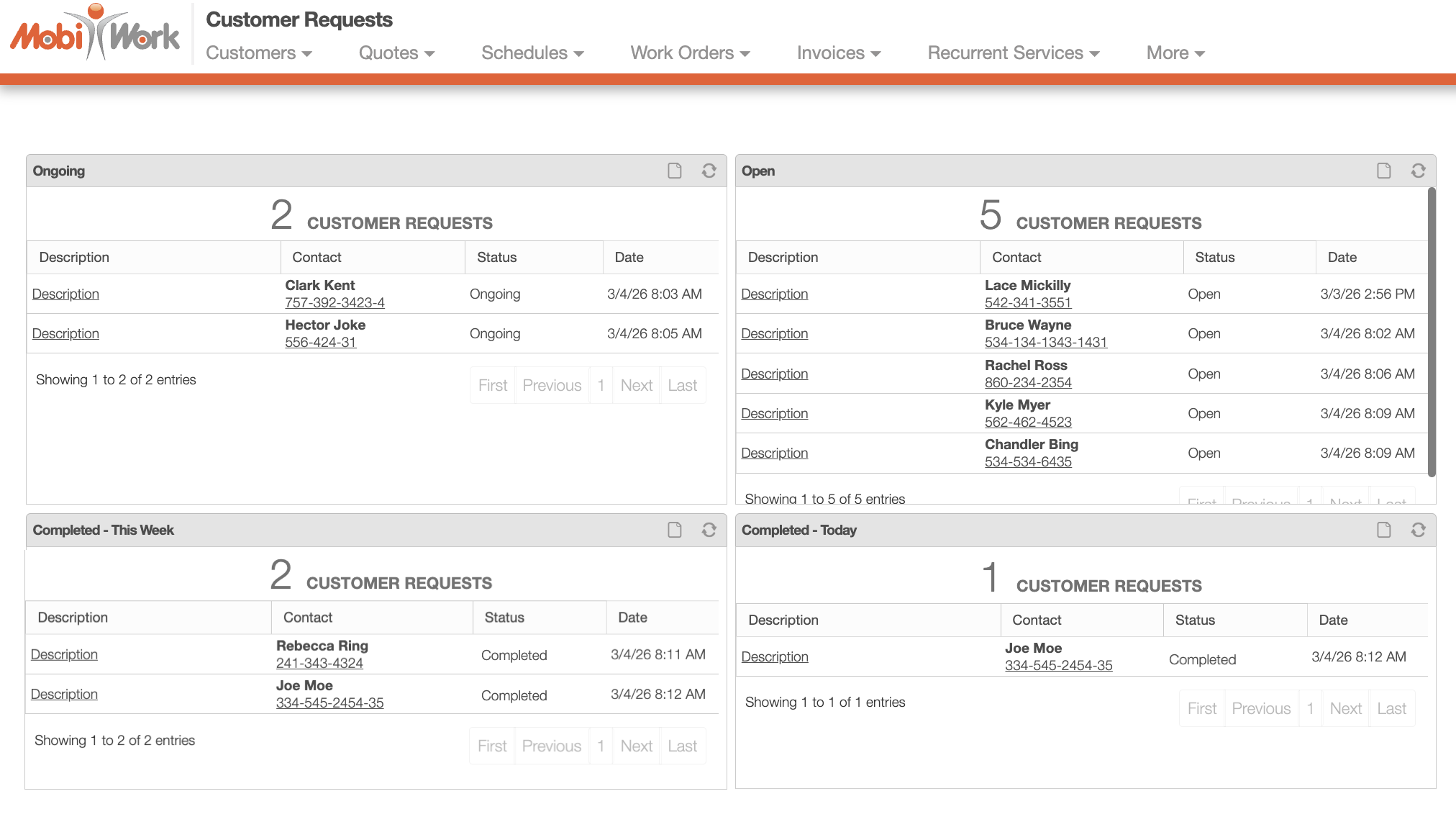This screenshot has width=1456, height=822.
Task: Refresh the Completed - This Week panel
Action: pos(709,530)
